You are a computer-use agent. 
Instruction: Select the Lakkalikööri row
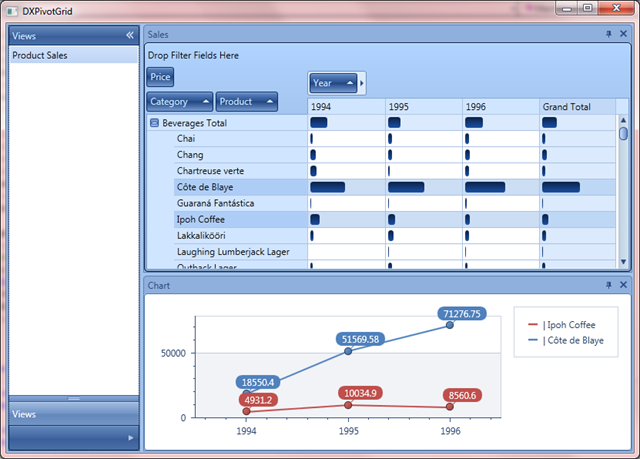(241, 235)
